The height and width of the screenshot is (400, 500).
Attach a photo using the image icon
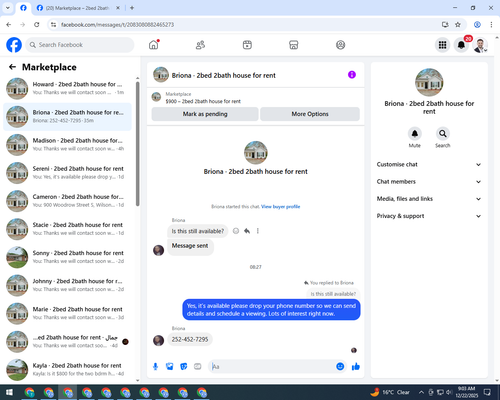170,367
